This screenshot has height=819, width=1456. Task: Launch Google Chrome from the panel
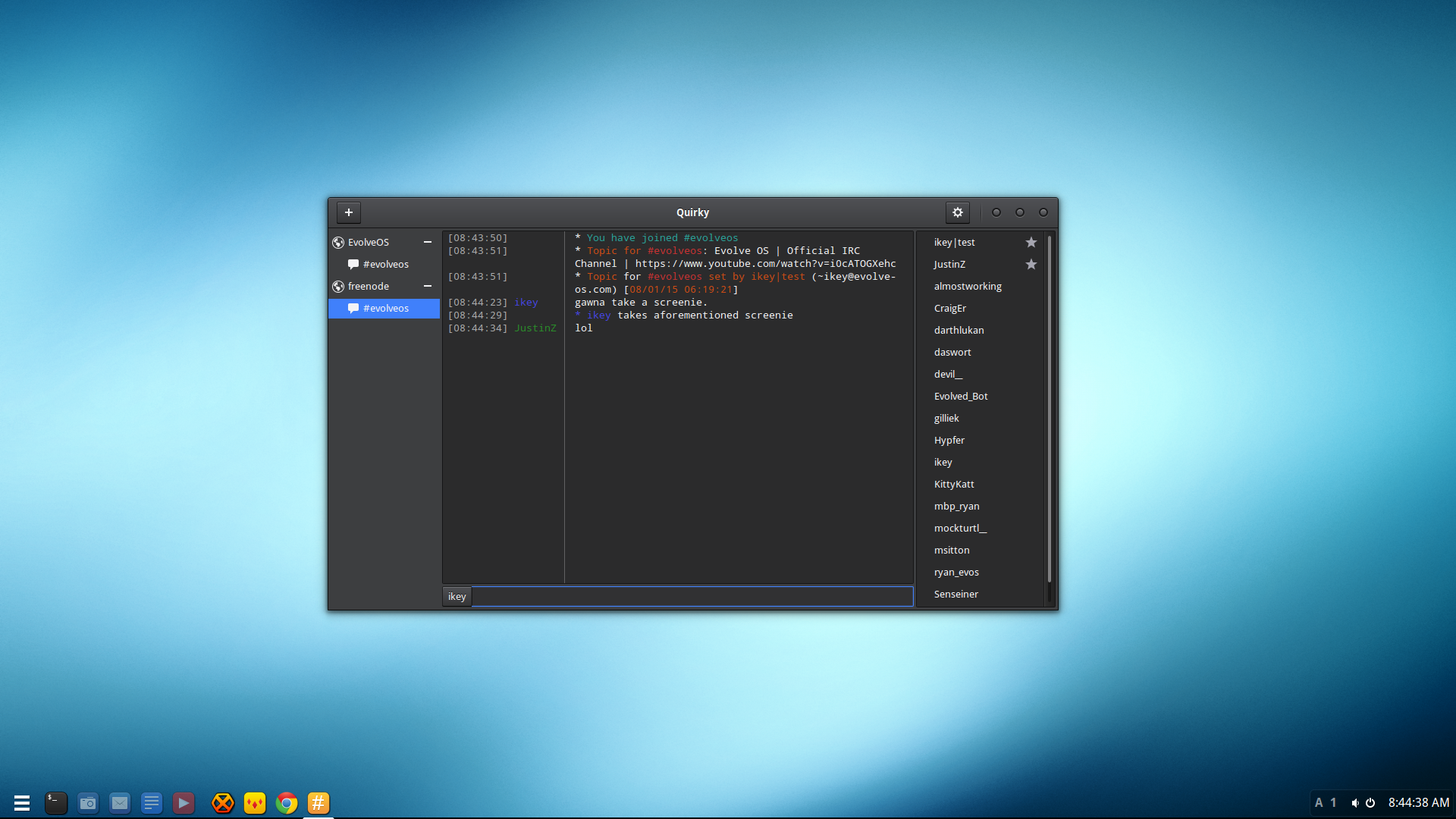pos(287,803)
